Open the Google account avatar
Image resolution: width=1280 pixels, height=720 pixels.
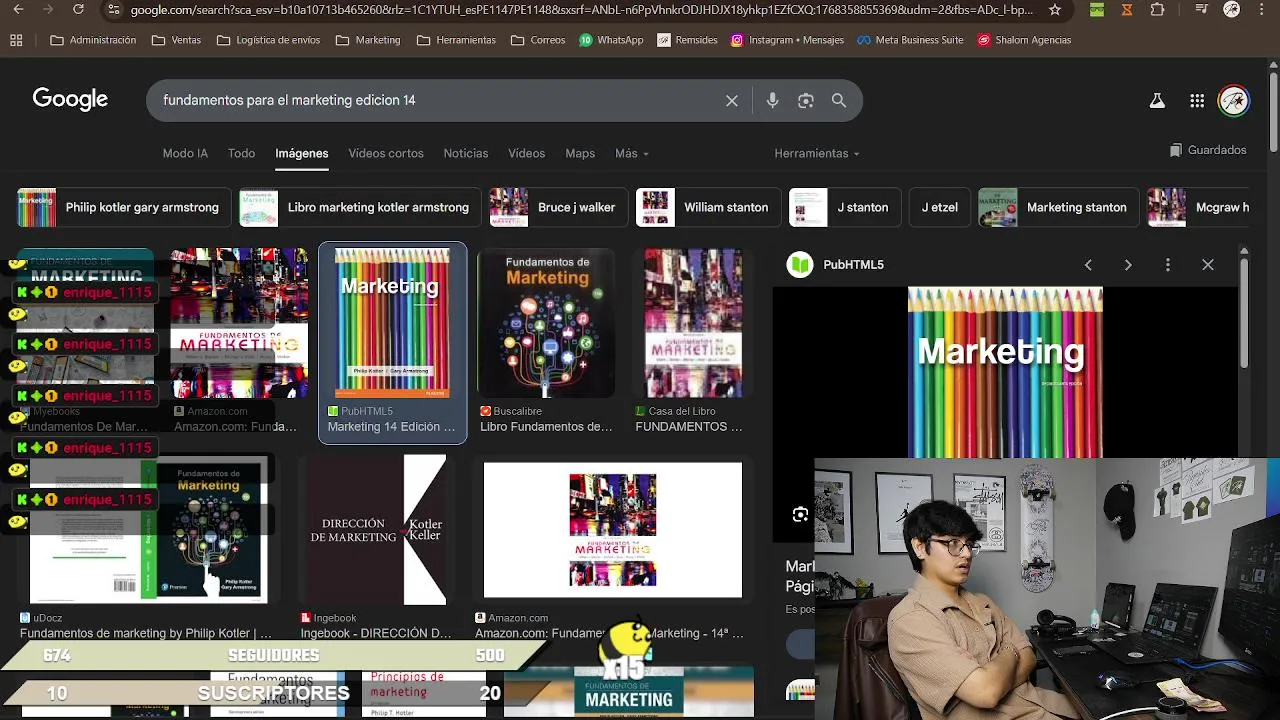[x=1234, y=100]
